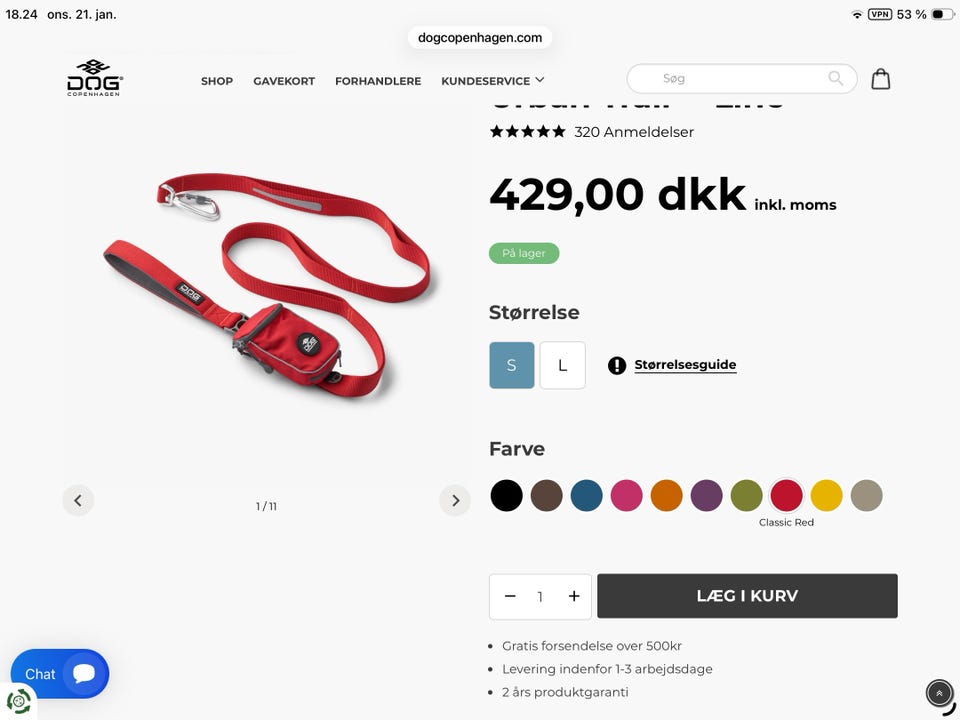This screenshot has height=720, width=960.
Task: Show next product image arrow
Action: click(455, 500)
